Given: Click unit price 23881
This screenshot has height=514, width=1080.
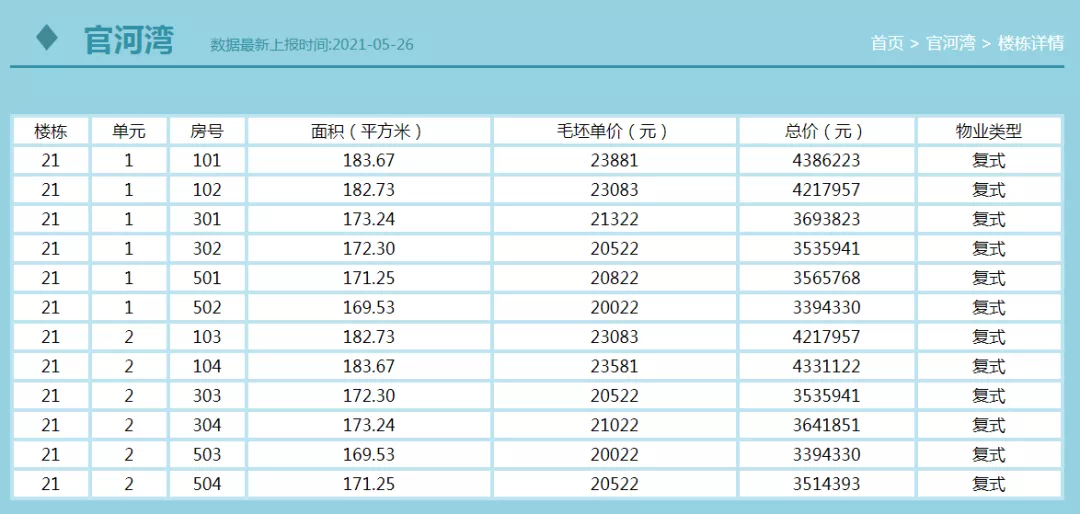Looking at the screenshot, I should (614, 161).
